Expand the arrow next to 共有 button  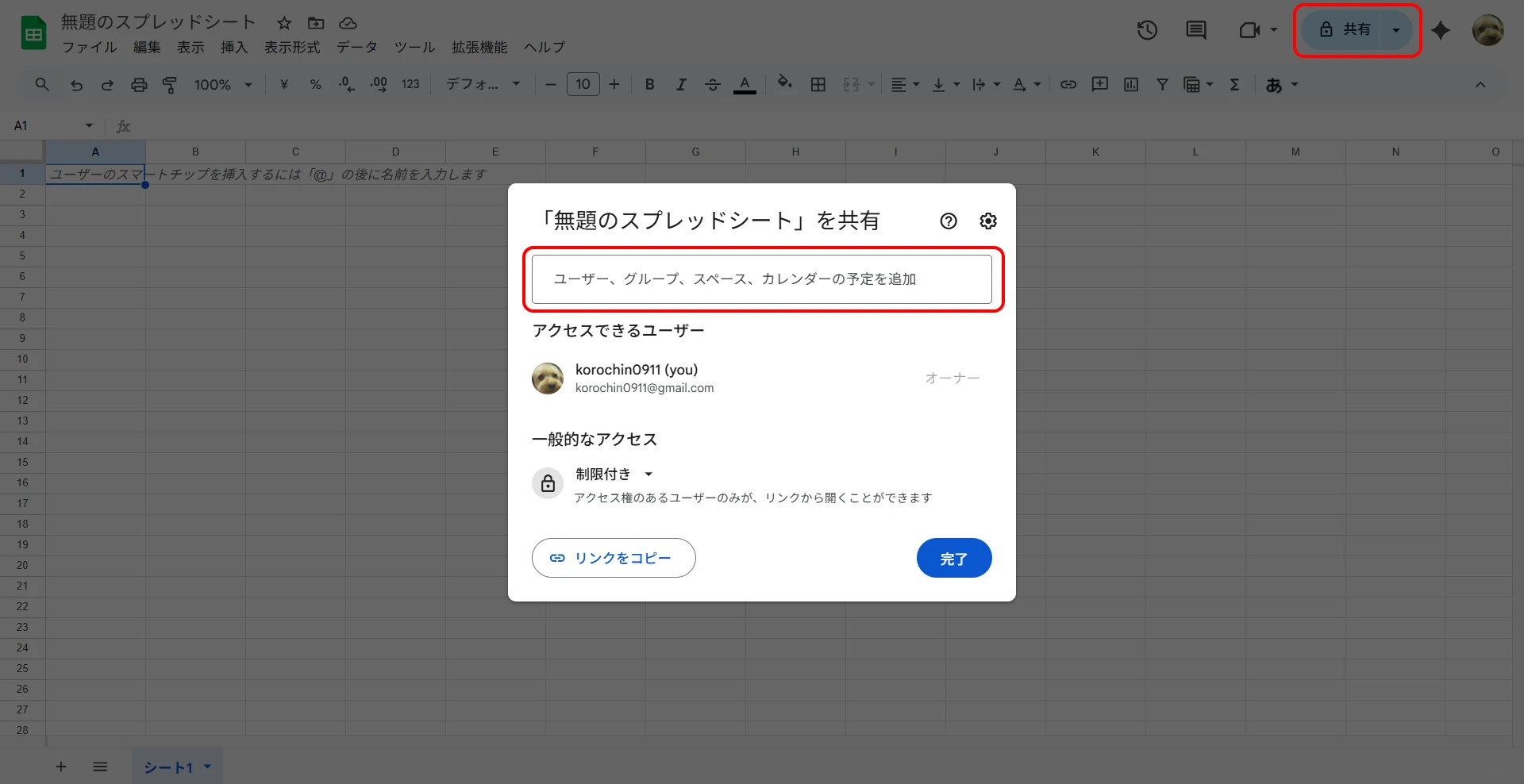pos(1396,30)
